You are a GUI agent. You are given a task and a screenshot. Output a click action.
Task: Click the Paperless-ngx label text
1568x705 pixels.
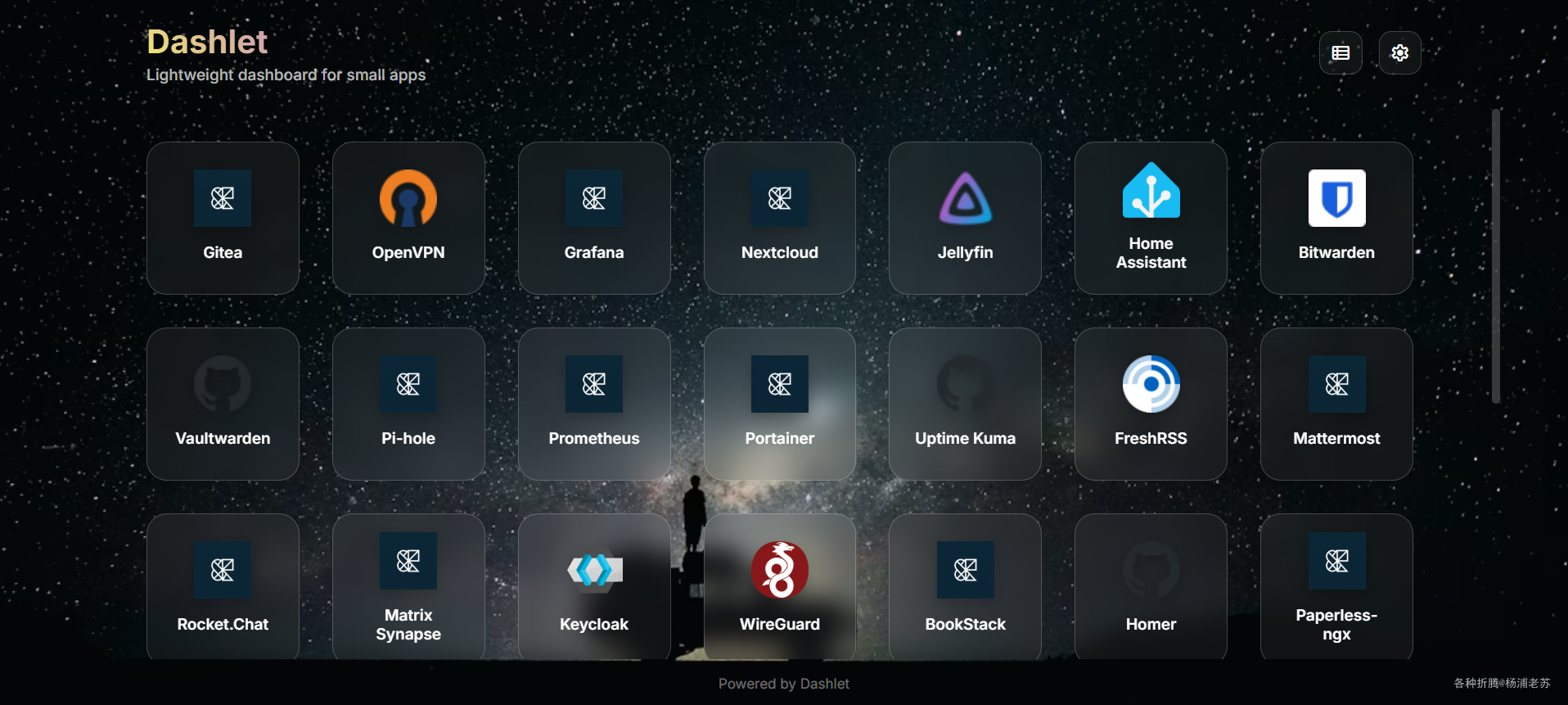click(1337, 625)
